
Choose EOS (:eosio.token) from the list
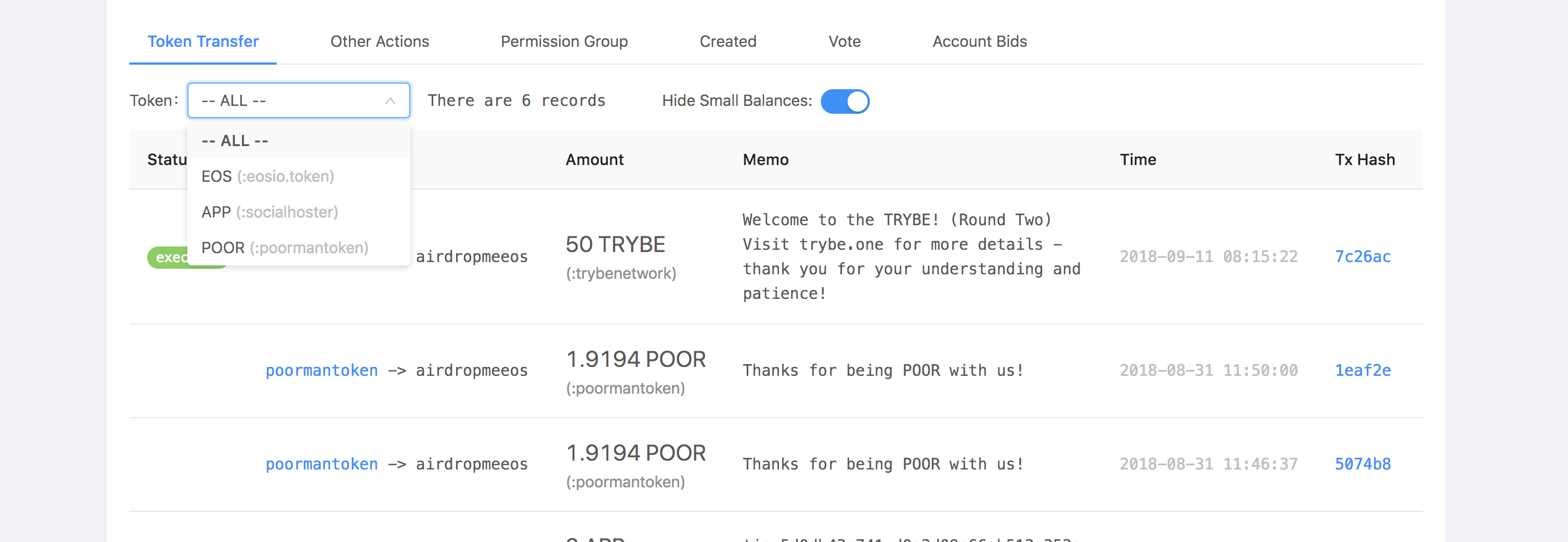pyautogui.click(x=267, y=177)
